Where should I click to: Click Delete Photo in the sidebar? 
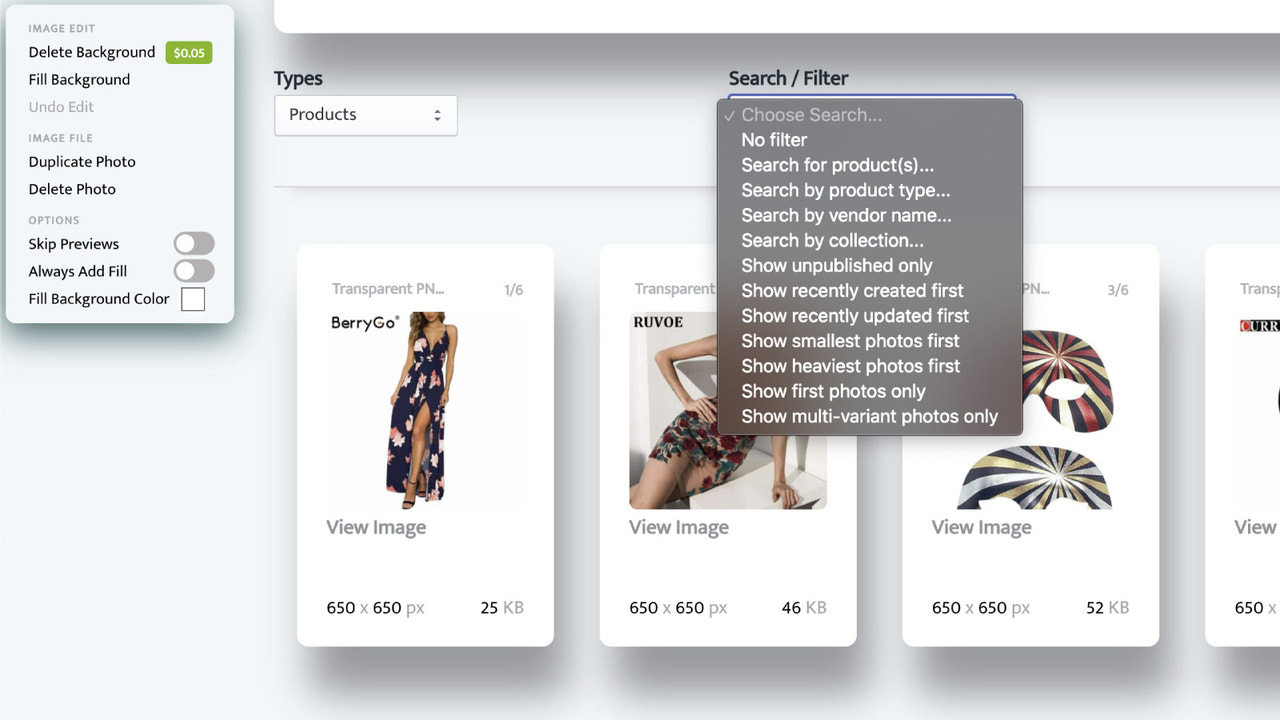coord(71,189)
